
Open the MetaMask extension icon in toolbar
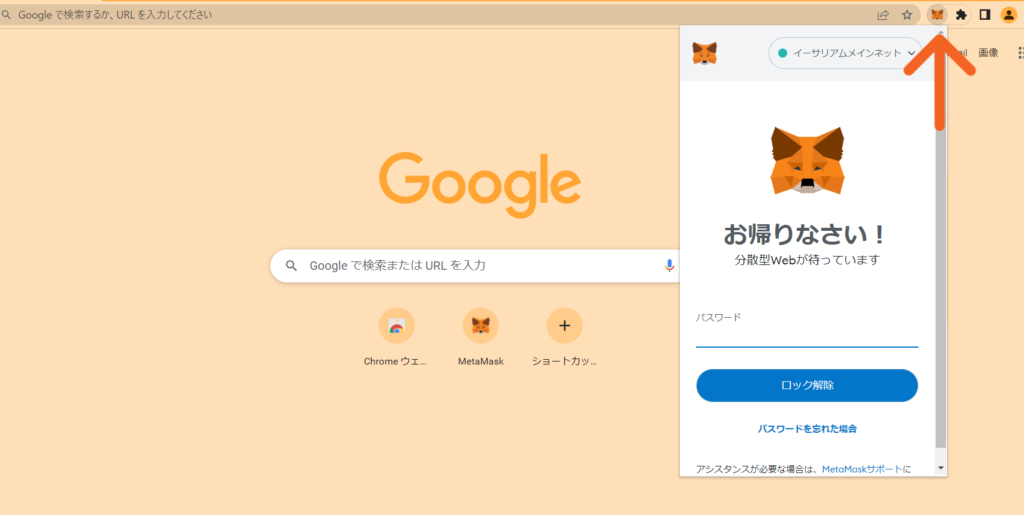pyautogui.click(x=937, y=14)
